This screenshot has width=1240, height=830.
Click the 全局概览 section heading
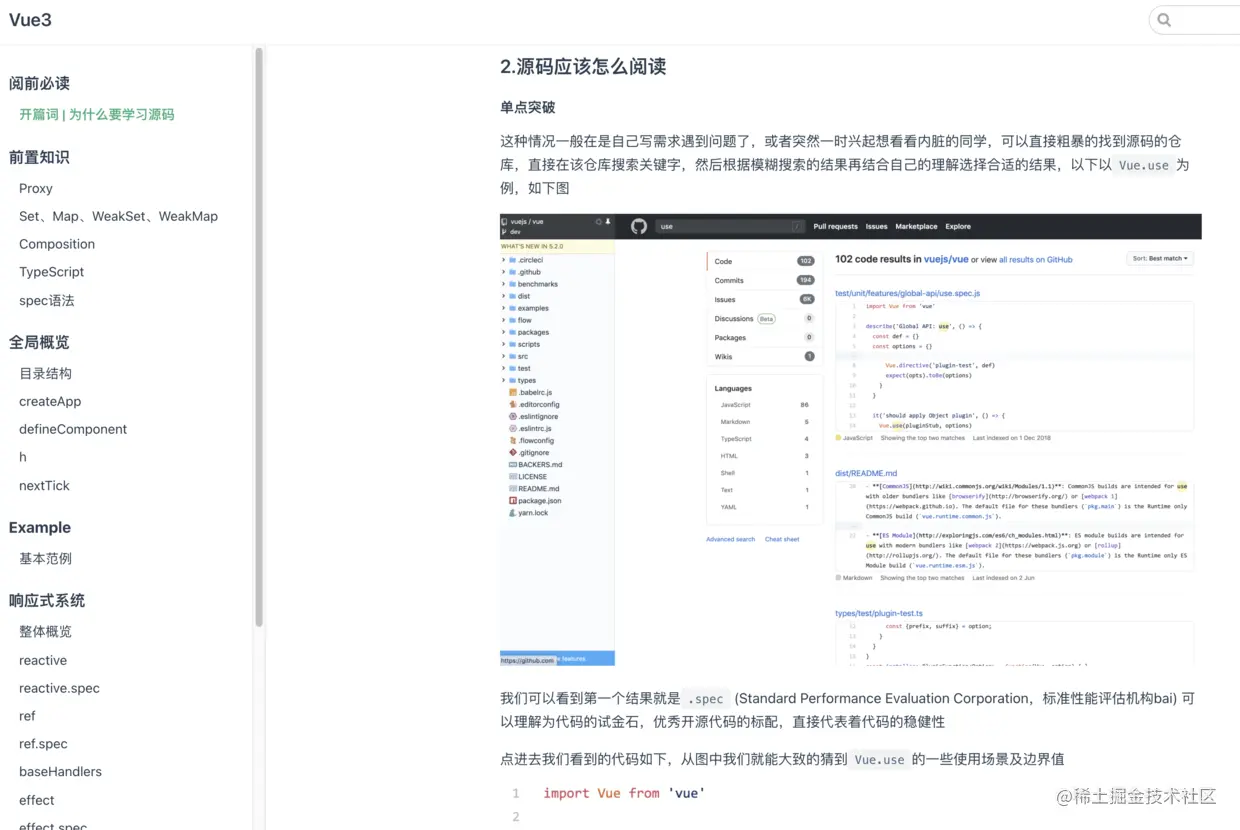39,342
